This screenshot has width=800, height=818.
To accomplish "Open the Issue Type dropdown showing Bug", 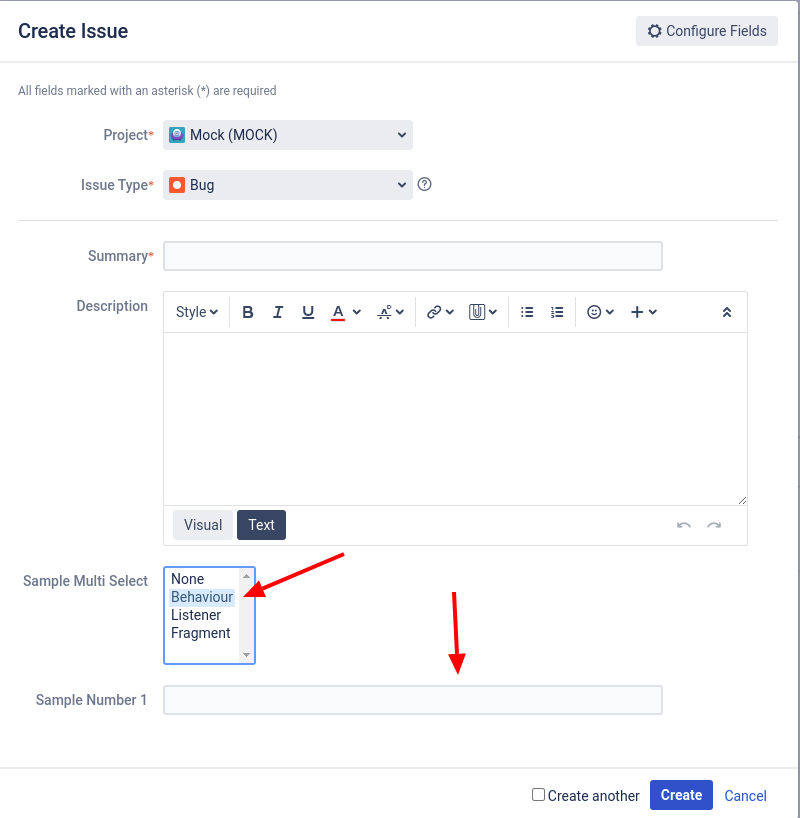I will click(x=288, y=185).
